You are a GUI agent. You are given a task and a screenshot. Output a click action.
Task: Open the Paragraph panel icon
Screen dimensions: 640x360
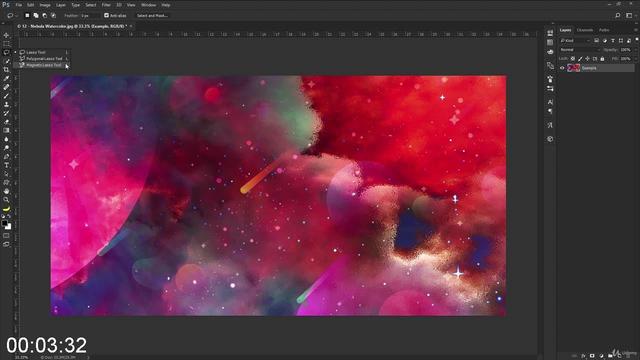click(550, 111)
